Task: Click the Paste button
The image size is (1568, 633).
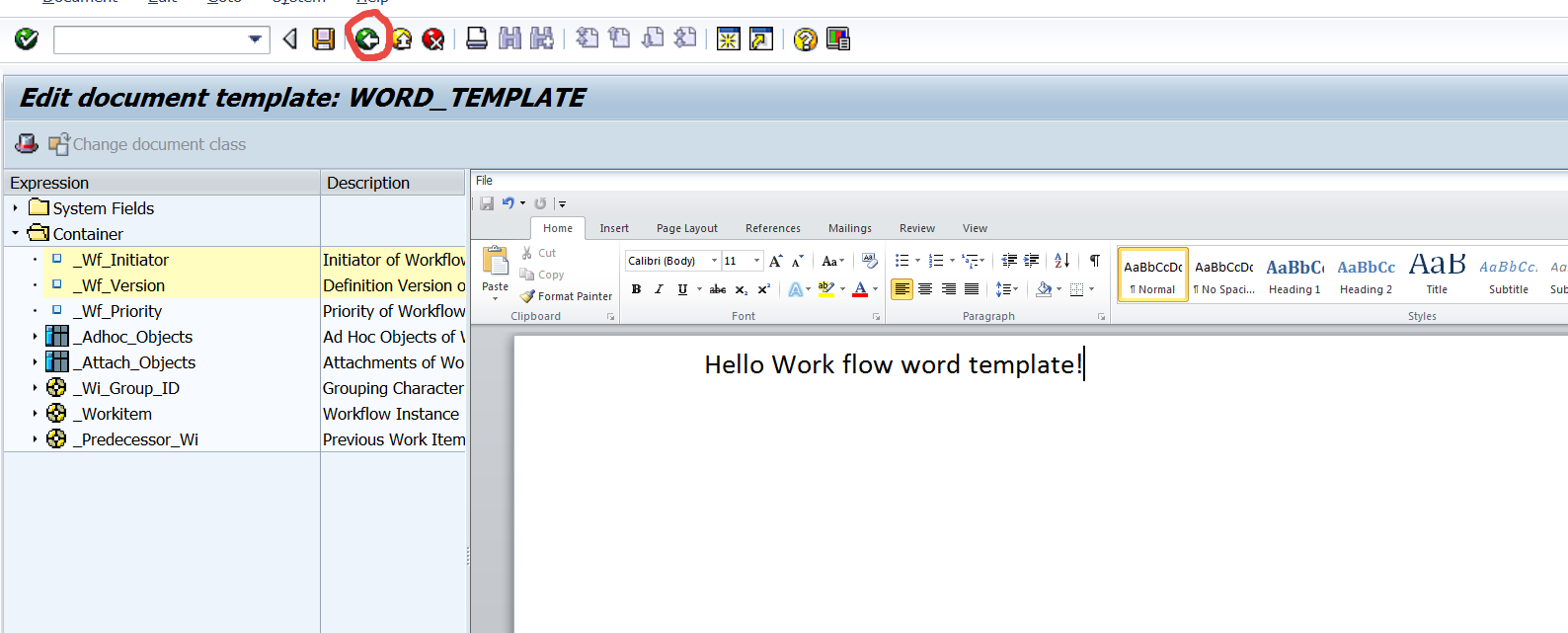Action: pos(496,274)
